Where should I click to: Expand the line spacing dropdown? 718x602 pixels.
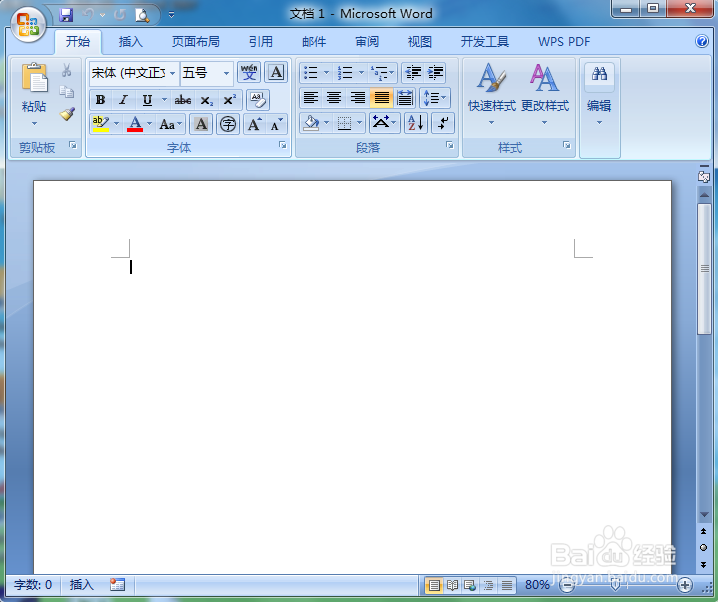(x=435, y=98)
